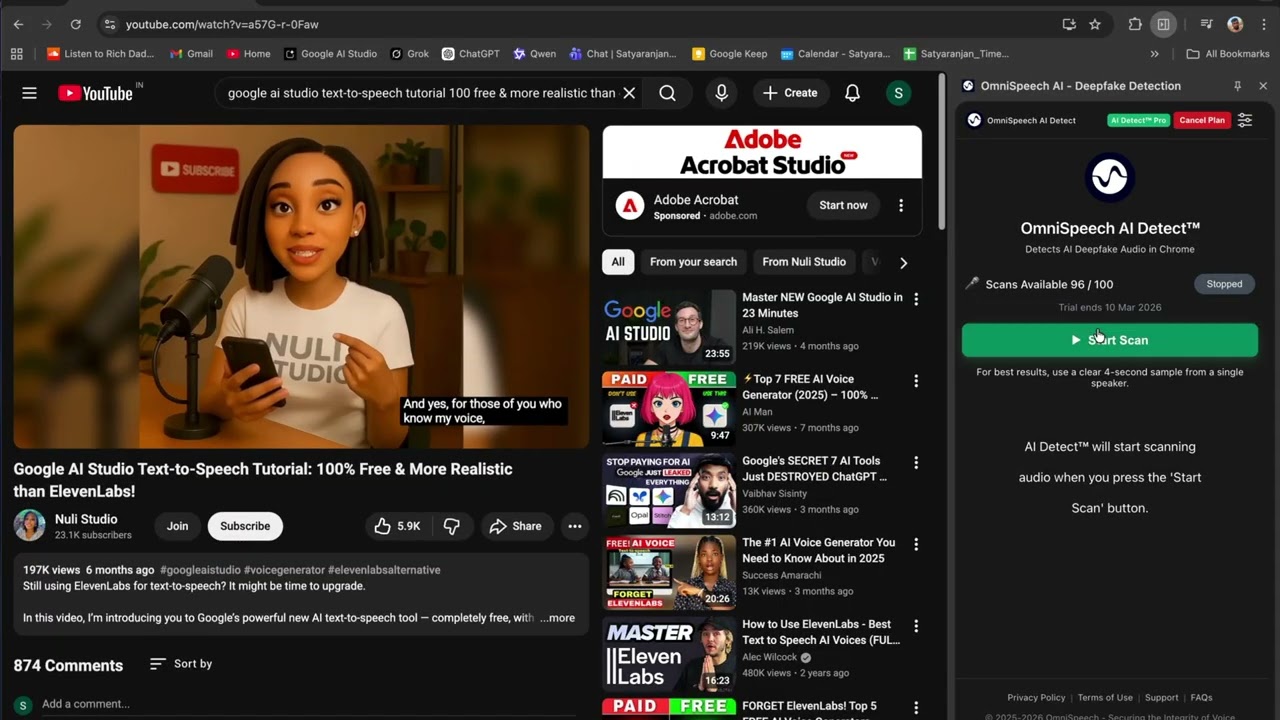Open Gmail bookmark
The width and height of the screenshot is (1280, 720).
191,54
